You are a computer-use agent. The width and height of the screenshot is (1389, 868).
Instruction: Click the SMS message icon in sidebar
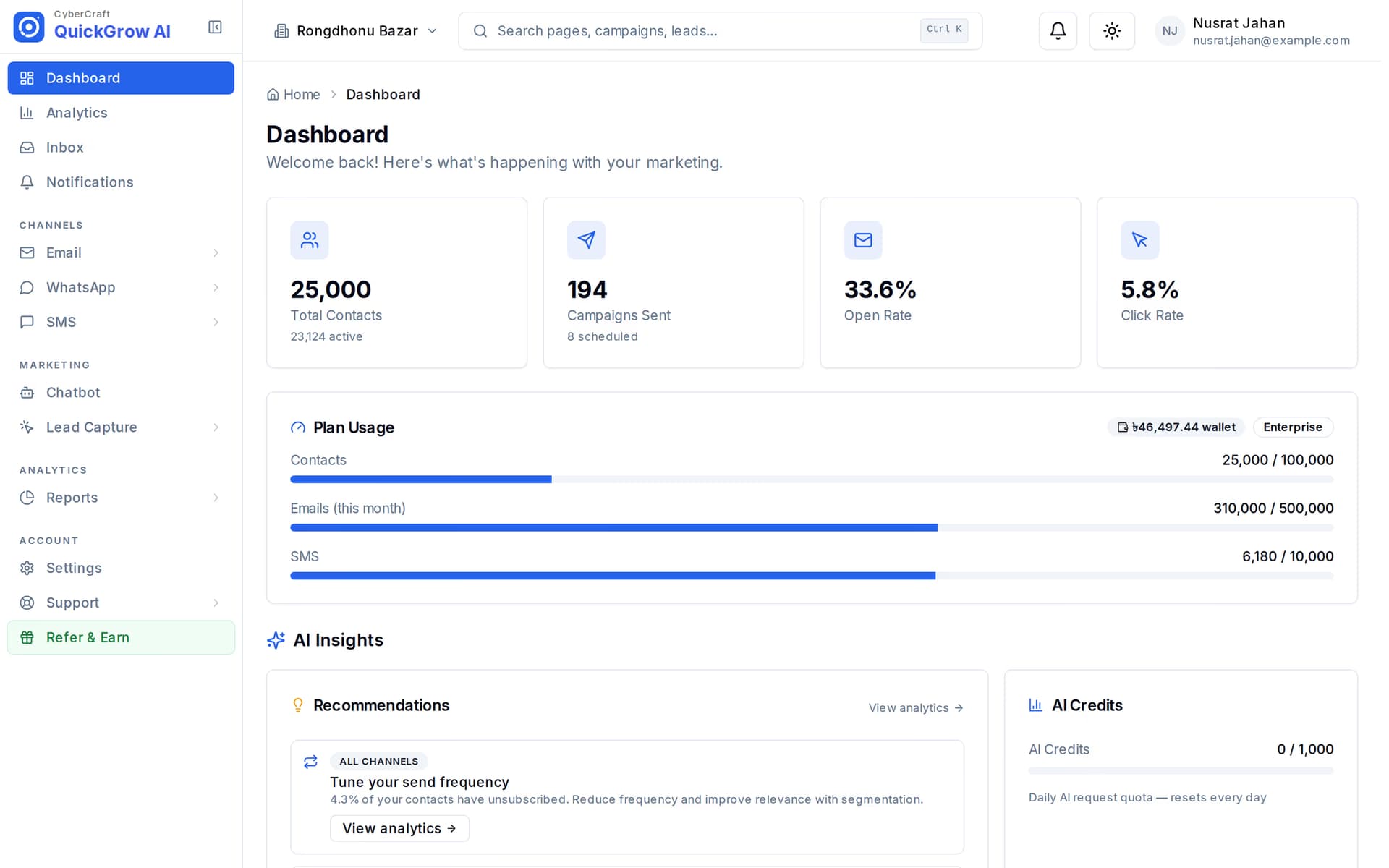coord(27,323)
